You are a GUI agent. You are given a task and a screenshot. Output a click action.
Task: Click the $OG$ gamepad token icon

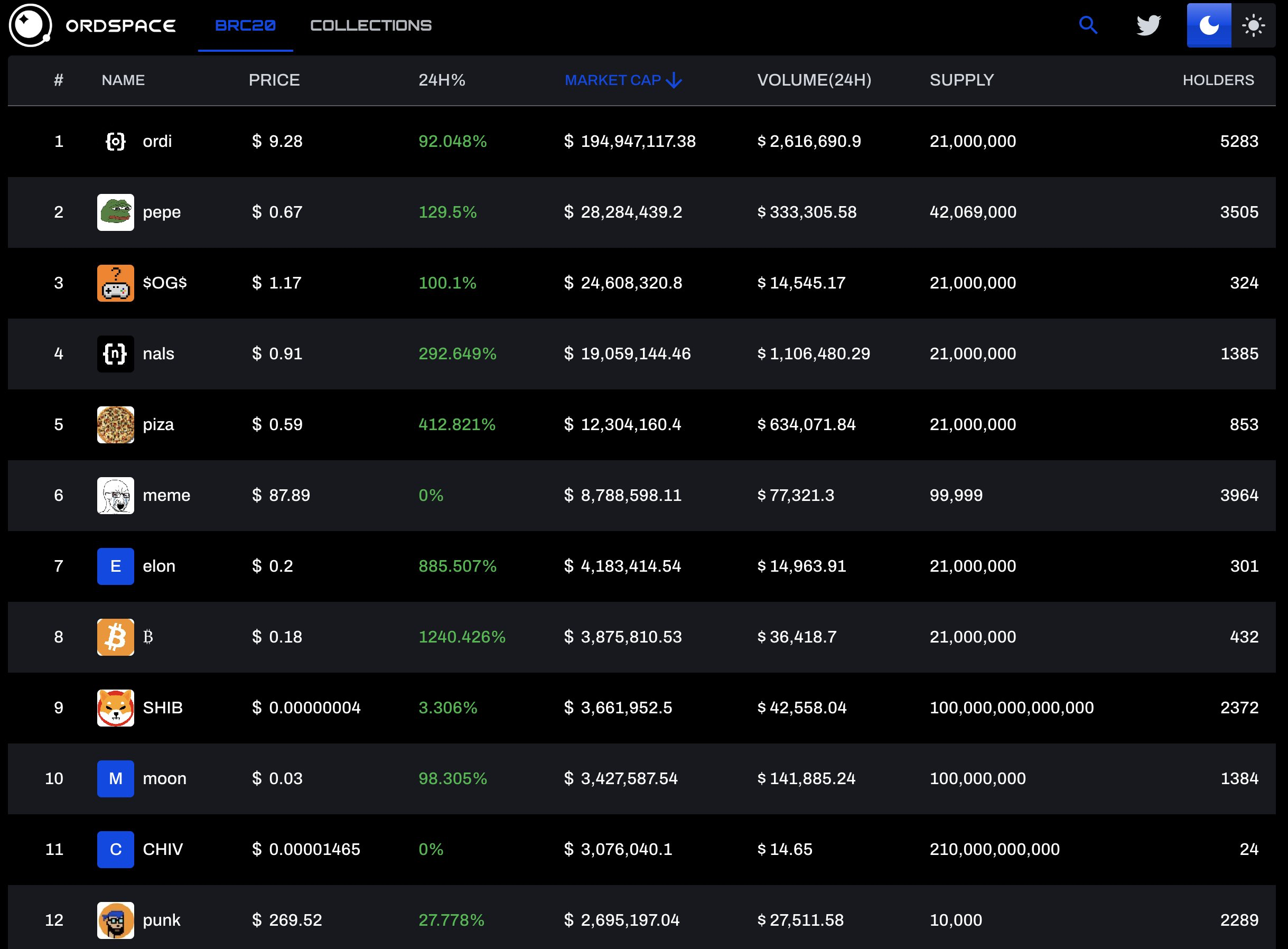coord(115,283)
